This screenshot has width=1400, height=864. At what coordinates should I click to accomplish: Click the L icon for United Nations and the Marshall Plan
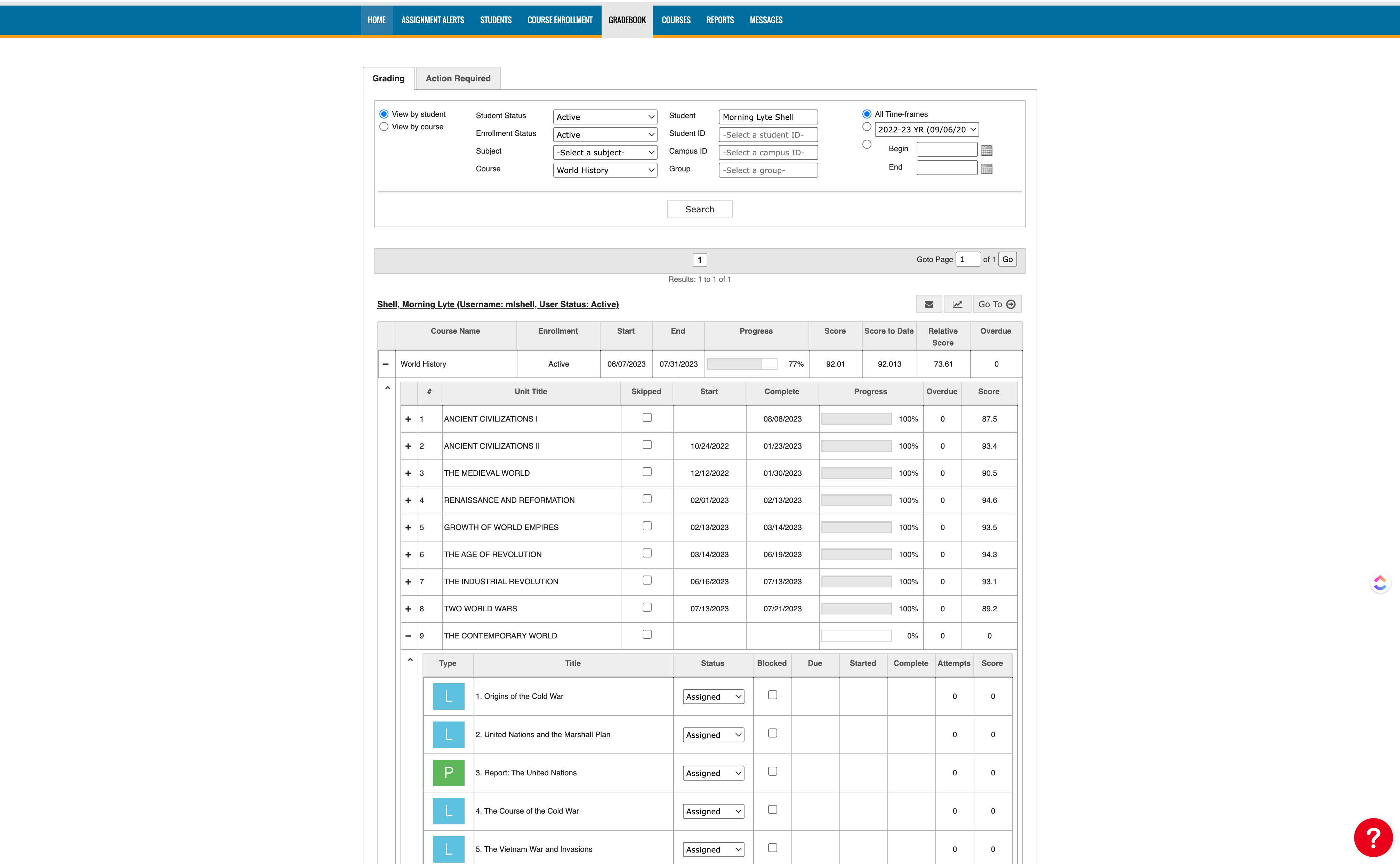coord(448,734)
